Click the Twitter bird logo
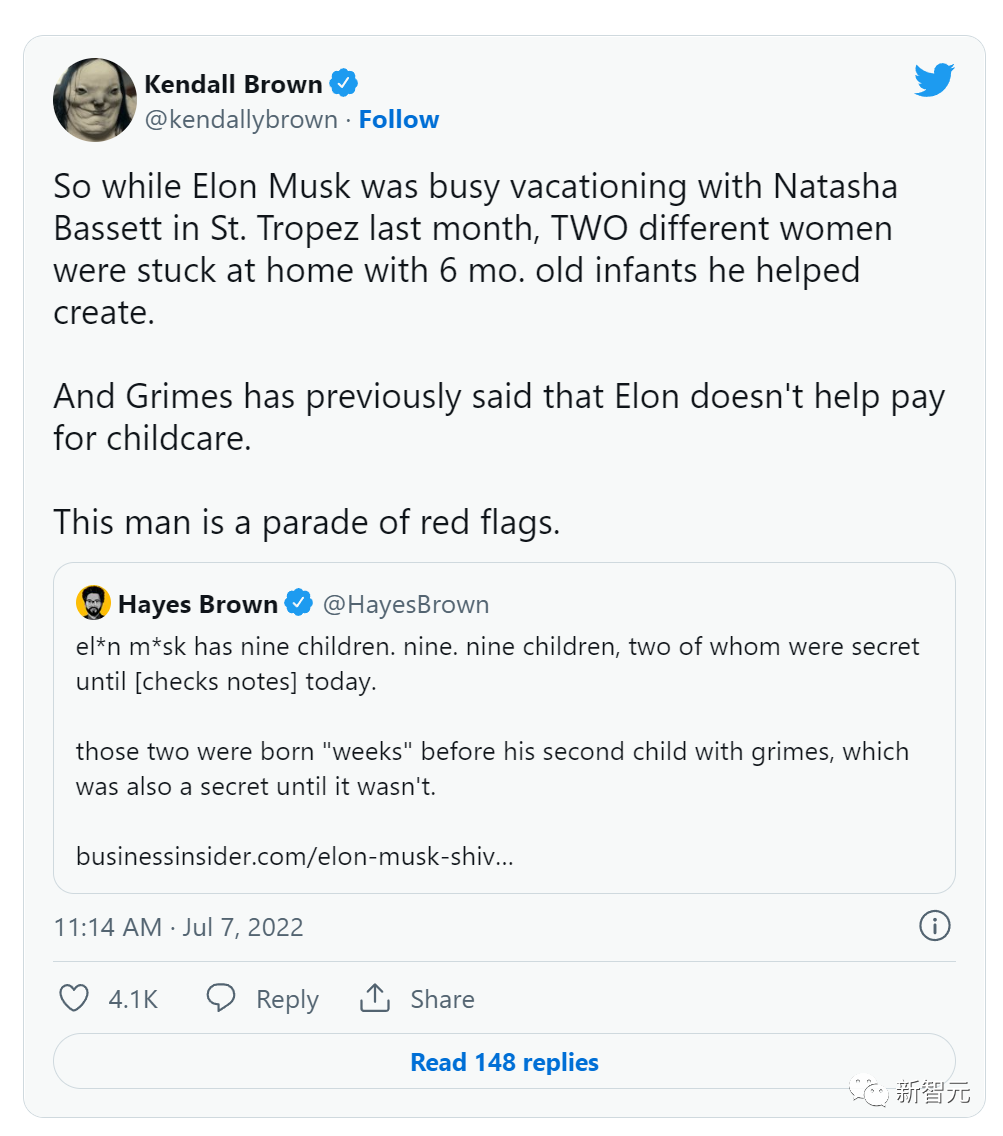 tap(934, 81)
